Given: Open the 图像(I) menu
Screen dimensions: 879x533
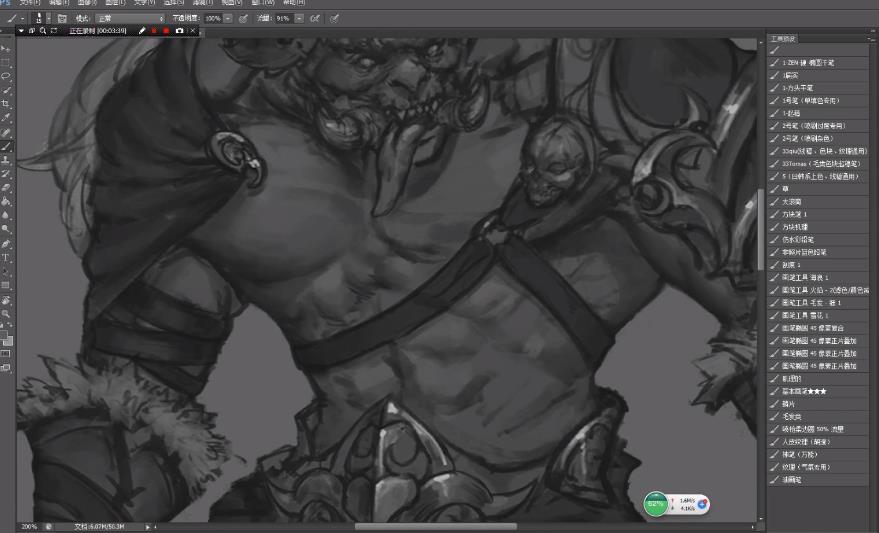Looking at the screenshot, I should point(87,3).
